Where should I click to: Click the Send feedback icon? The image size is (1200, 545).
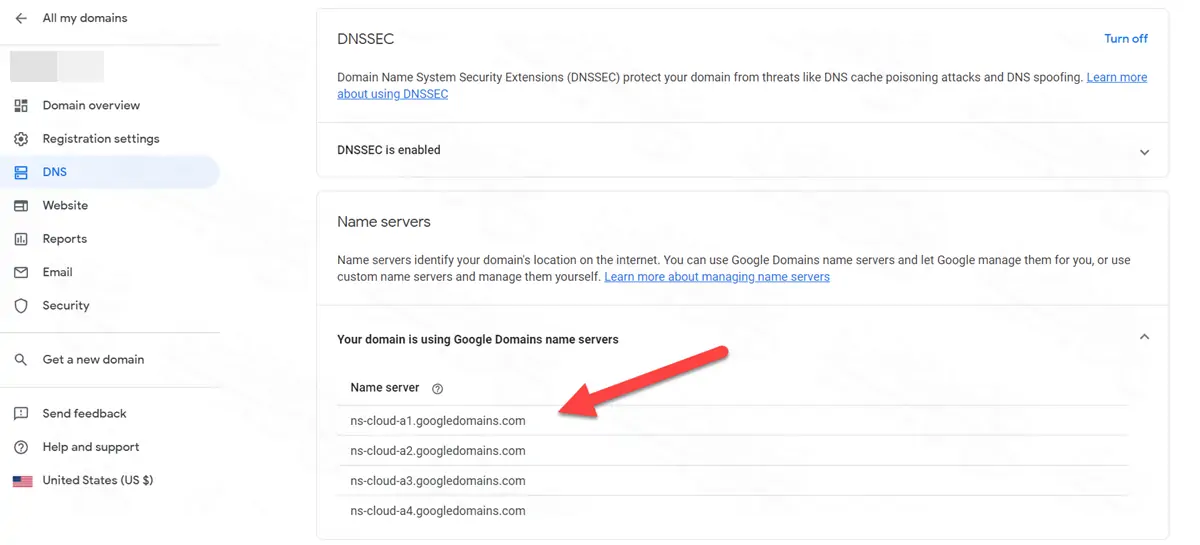21,414
